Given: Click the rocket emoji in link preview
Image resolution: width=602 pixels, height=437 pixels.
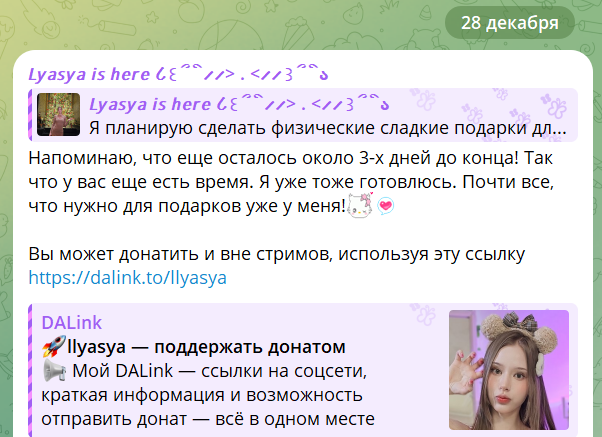Looking at the screenshot, I should 54,347.
